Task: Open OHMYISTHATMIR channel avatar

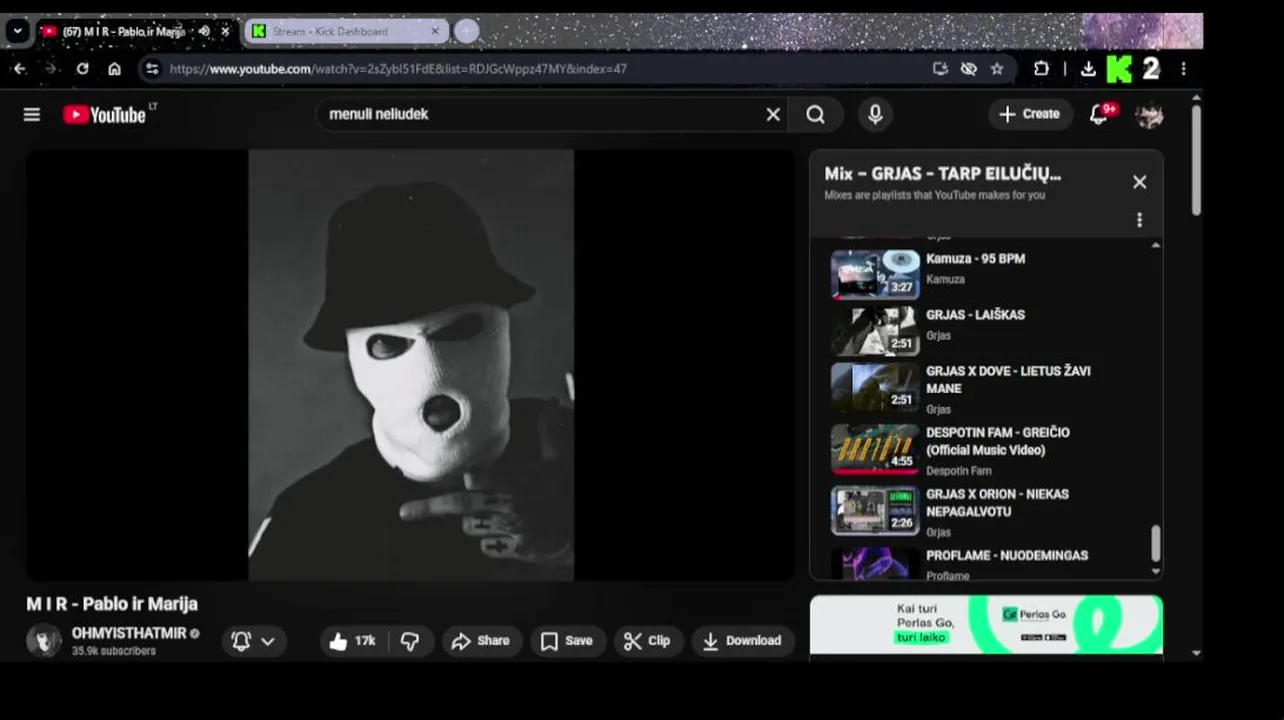Action: click(44, 641)
